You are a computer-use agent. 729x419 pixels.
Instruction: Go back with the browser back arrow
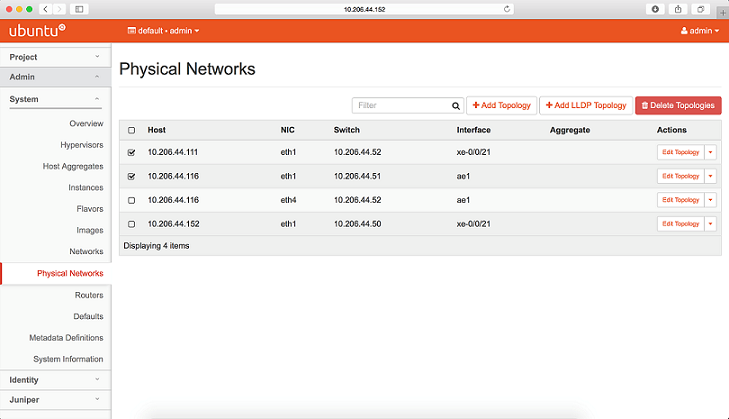pos(46,9)
